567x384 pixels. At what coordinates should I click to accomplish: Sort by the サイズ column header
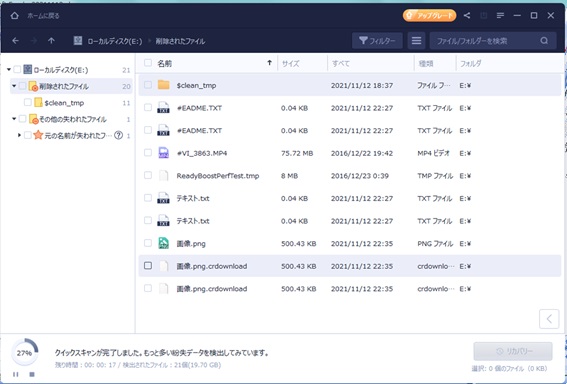290,64
